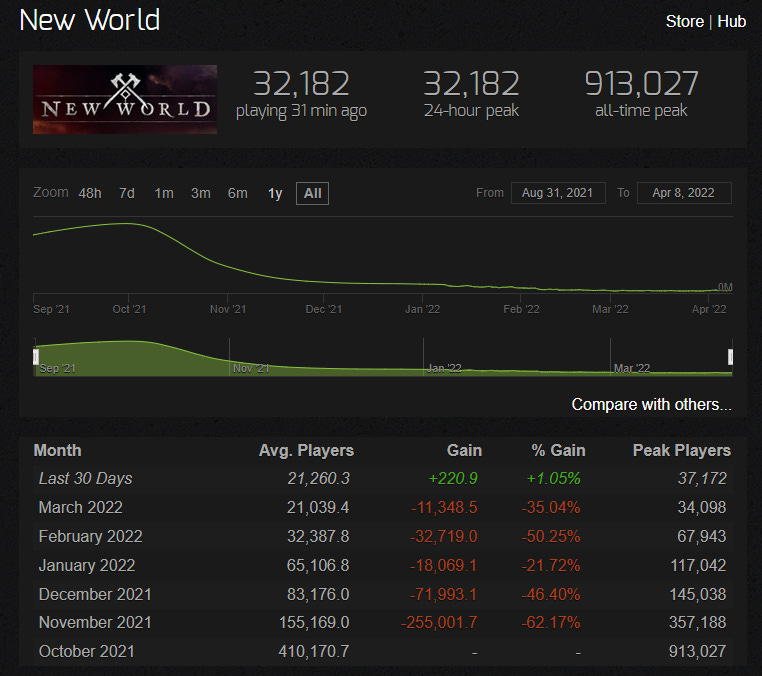Click the +220.9 gain value
The image size is (762, 676).
(x=452, y=478)
